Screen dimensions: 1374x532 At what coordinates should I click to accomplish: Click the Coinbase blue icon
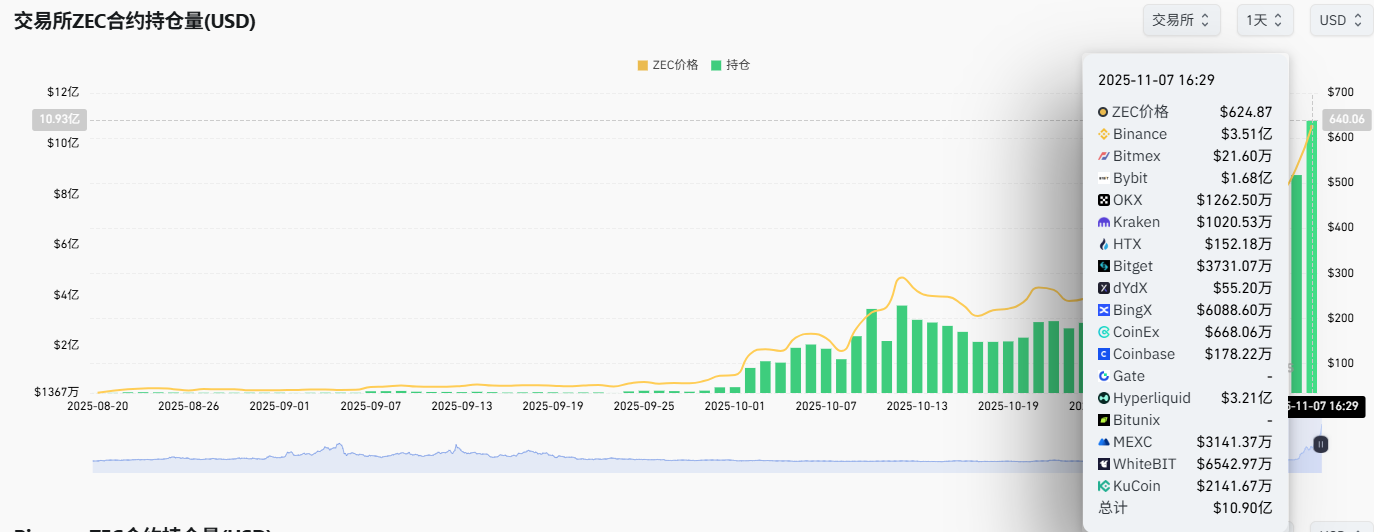pos(1104,354)
